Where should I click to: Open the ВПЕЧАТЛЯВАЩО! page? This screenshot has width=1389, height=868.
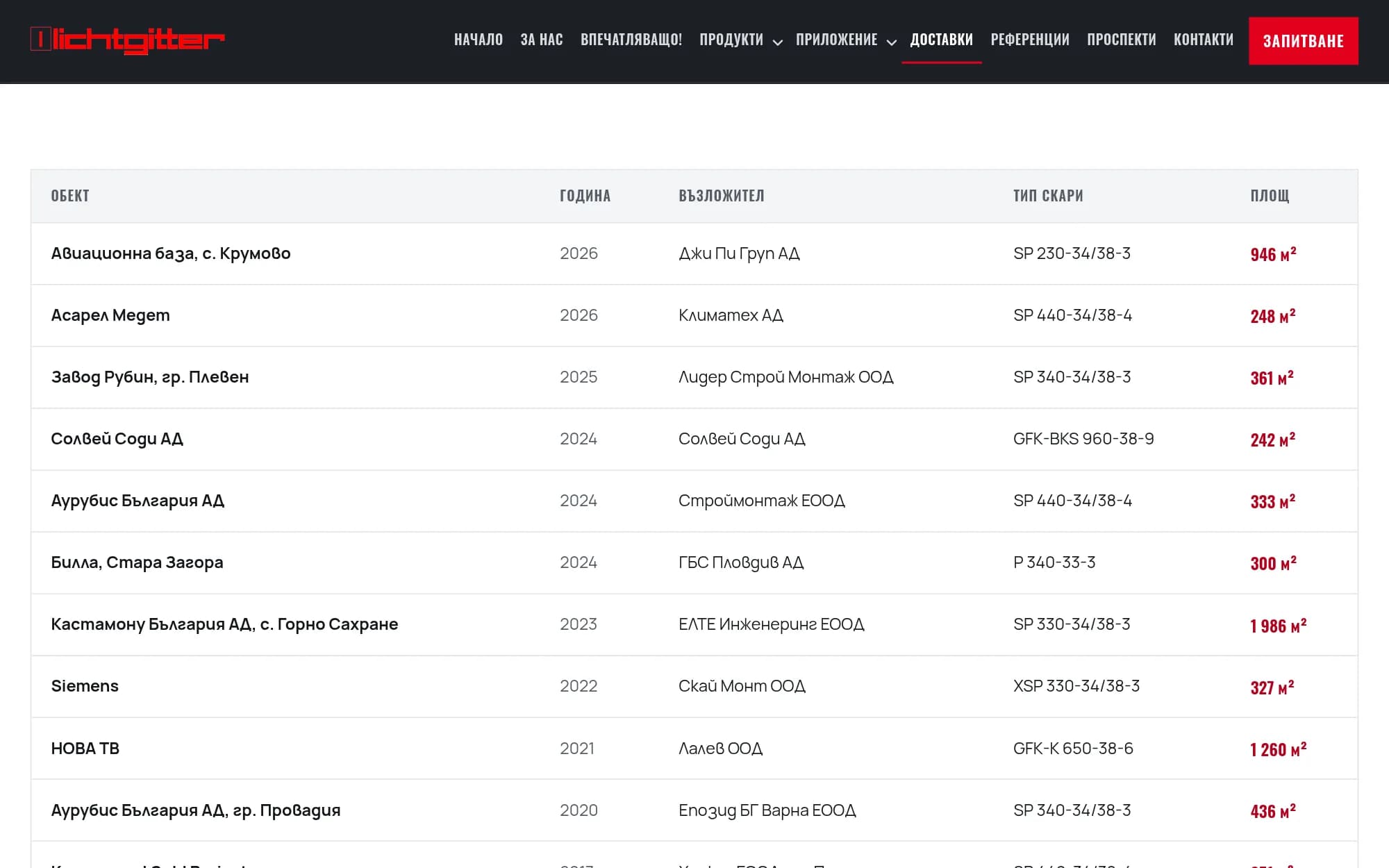631,40
